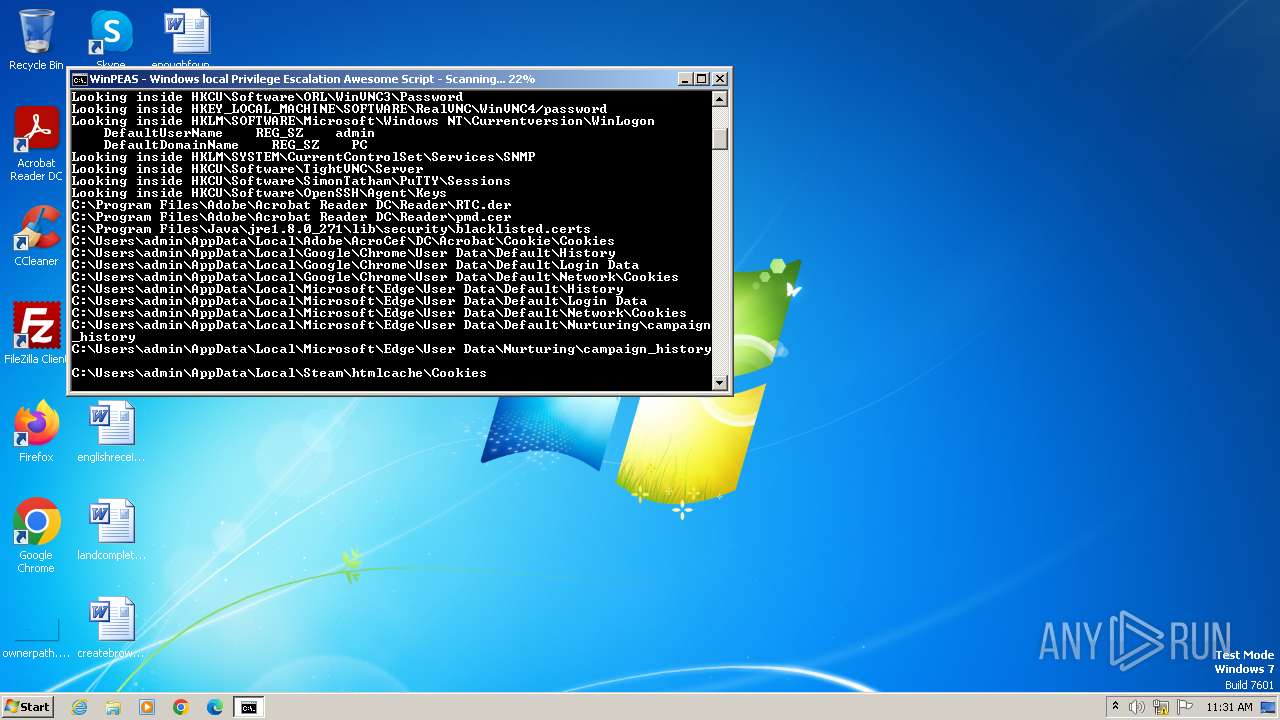Click the Services\SNMP registry line
The image size is (1280, 720).
(x=303, y=157)
